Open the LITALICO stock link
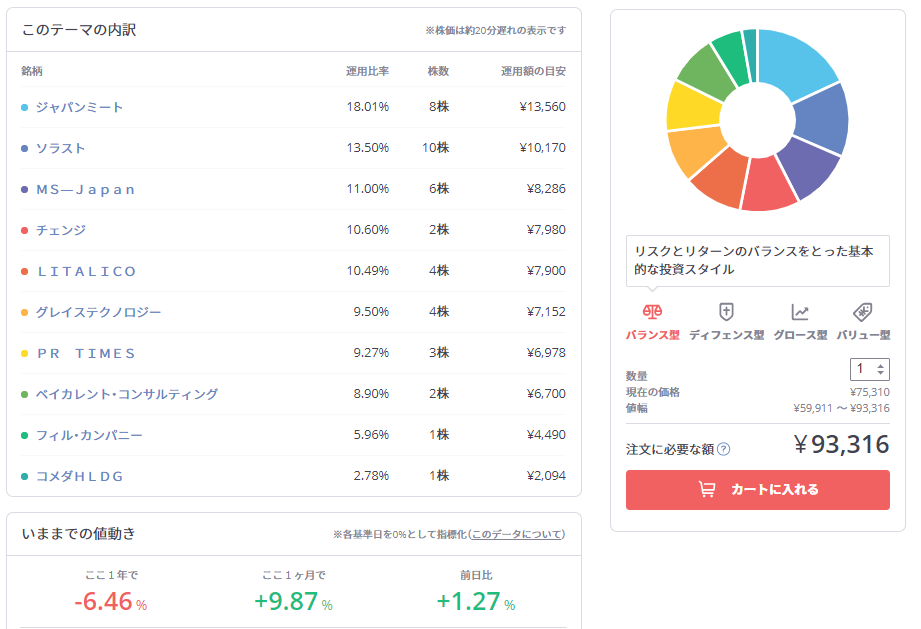The height and width of the screenshot is (629, 921). pyautogui.click(x=86, y=271)
